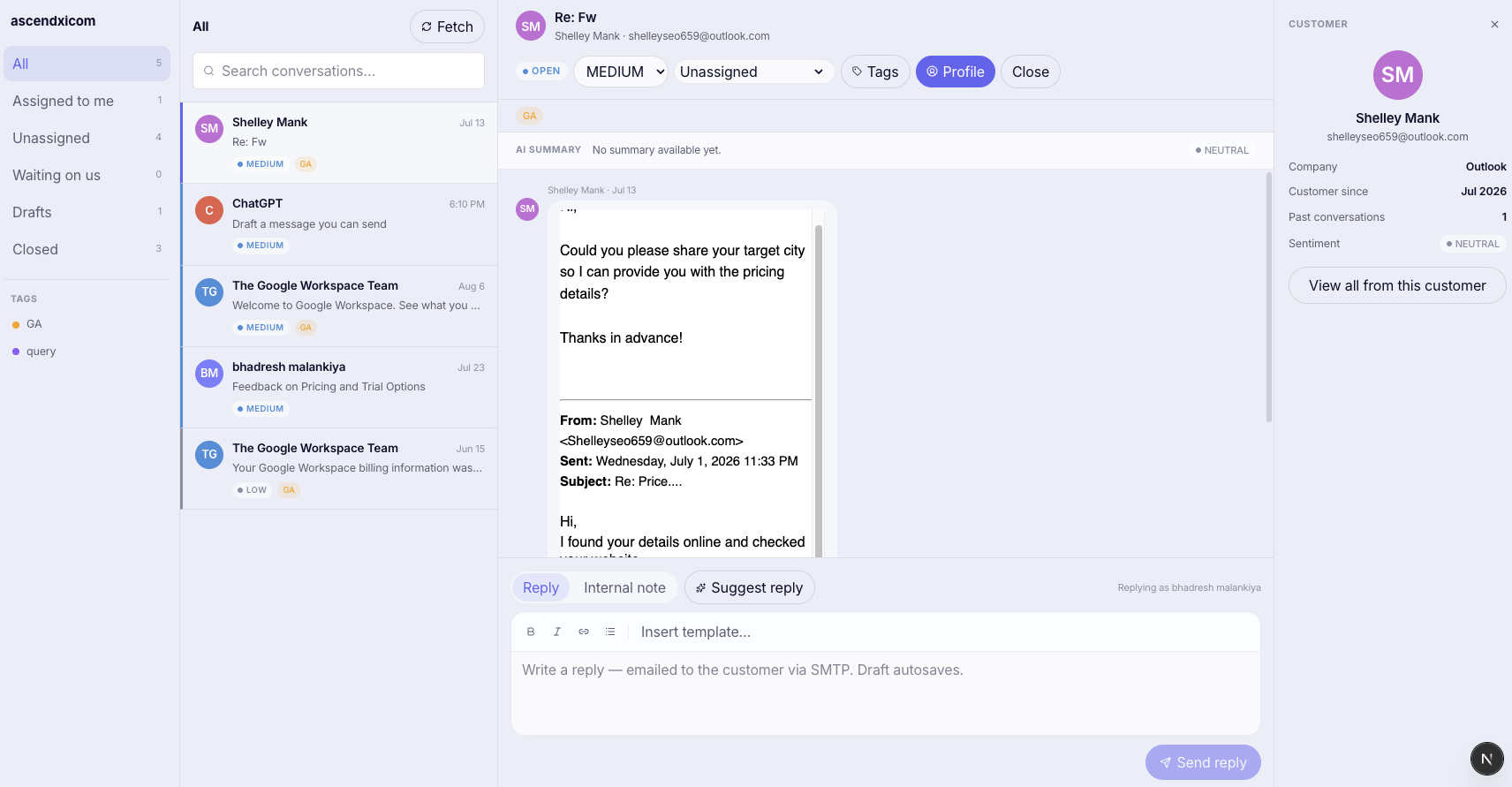This screenshot has height=787, width=1512.
Task: Open the Unassigned assignee dropdown
Action: [x=753, y=72]
